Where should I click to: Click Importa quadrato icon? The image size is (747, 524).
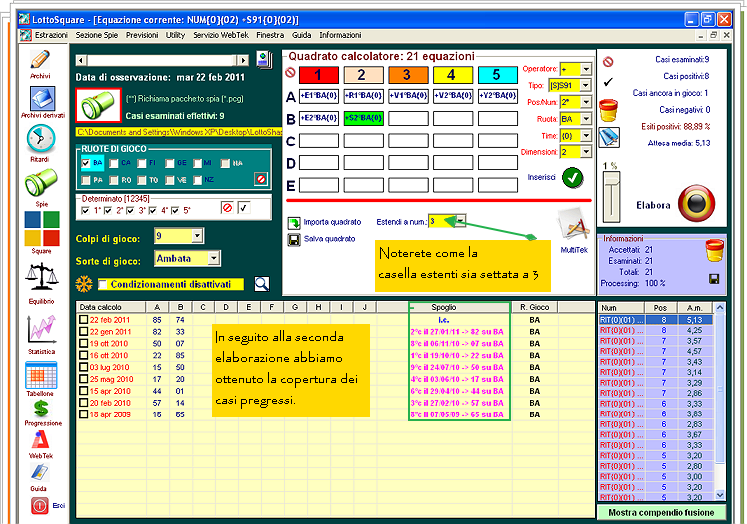[294, 223]
